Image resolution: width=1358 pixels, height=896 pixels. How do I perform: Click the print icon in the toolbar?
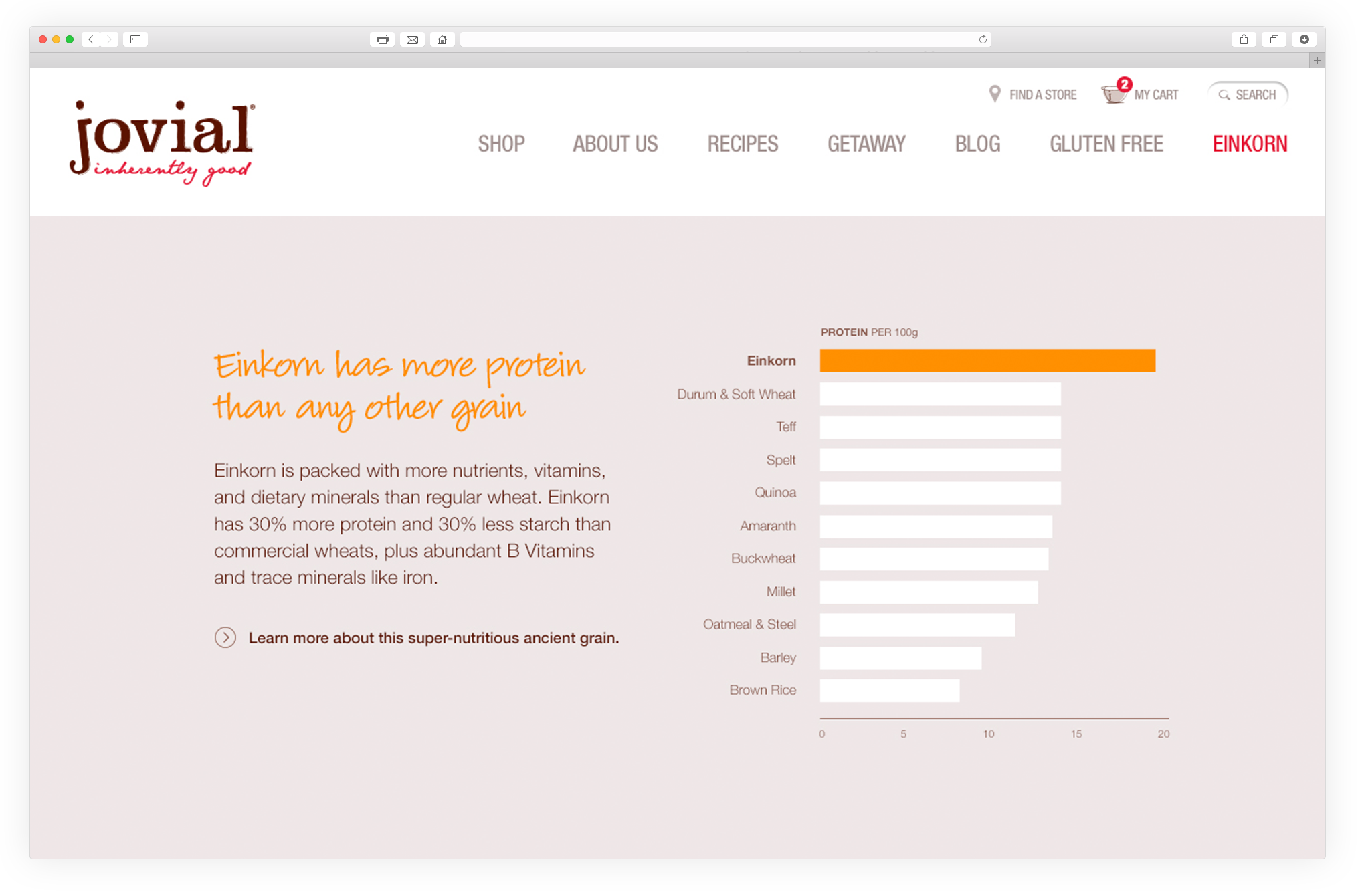[382, 39]
